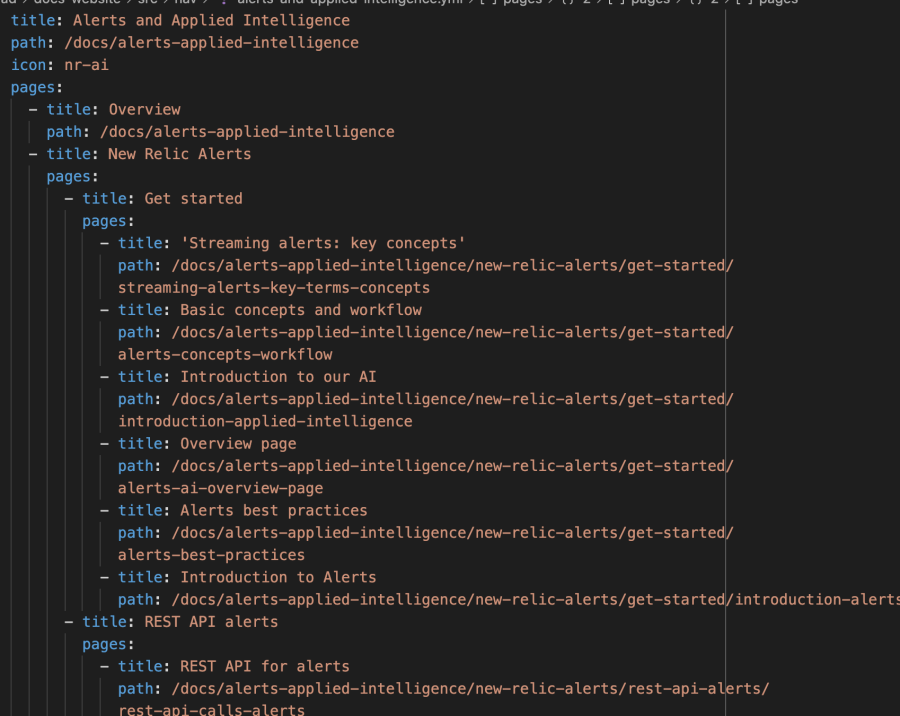Image resolution: width=900 pixels, height=716 pixels.
Task: Click the 'Basic concepts and workflow' title
Action: tap(301, 310)
